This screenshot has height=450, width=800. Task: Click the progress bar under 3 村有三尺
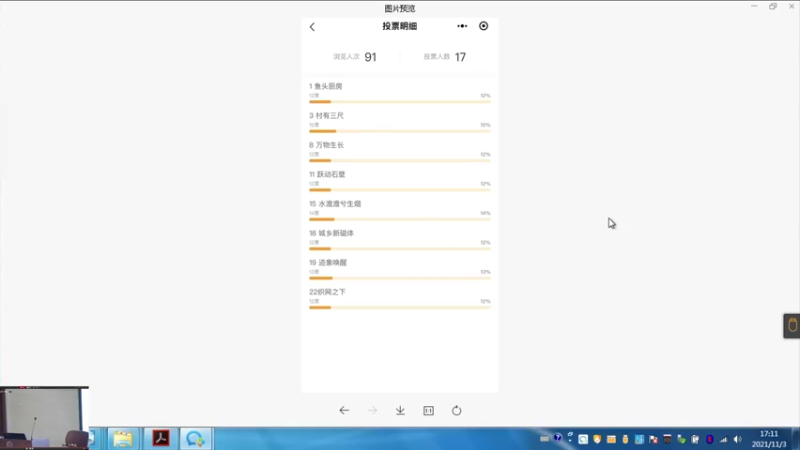(x=399, y=131)
